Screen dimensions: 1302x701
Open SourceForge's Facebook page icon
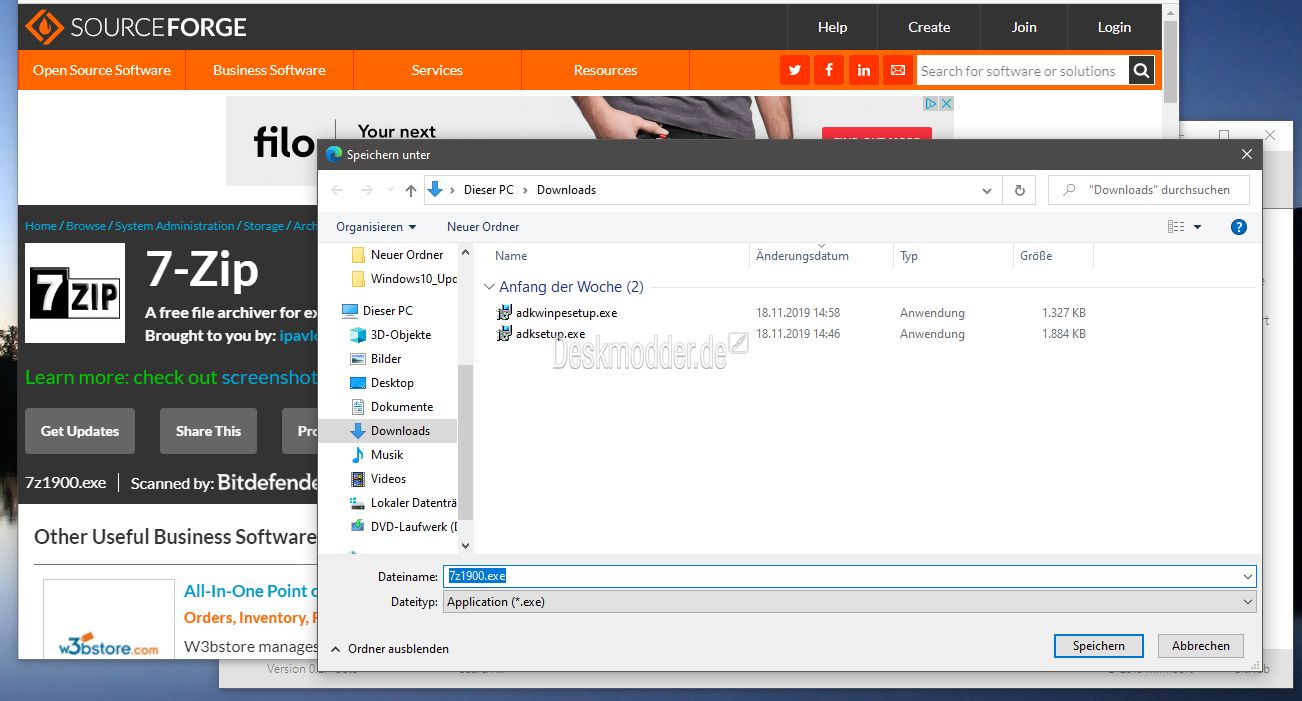(x=829, y=71)
